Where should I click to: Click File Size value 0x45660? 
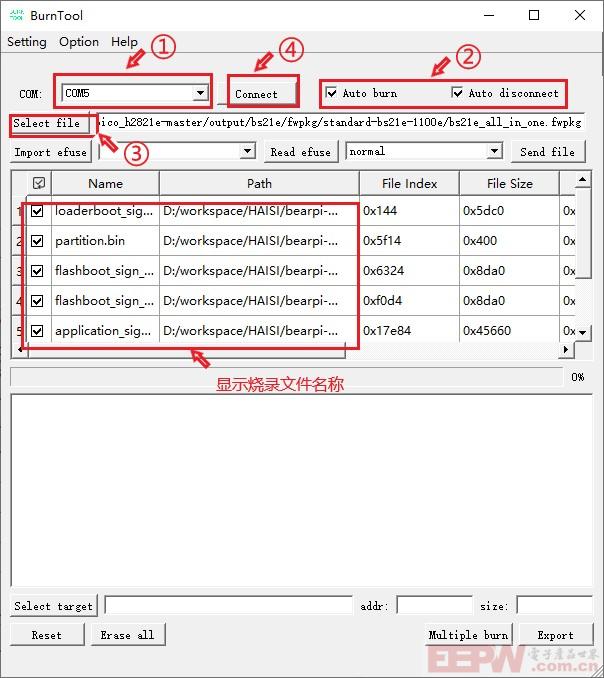coord(487,331)
